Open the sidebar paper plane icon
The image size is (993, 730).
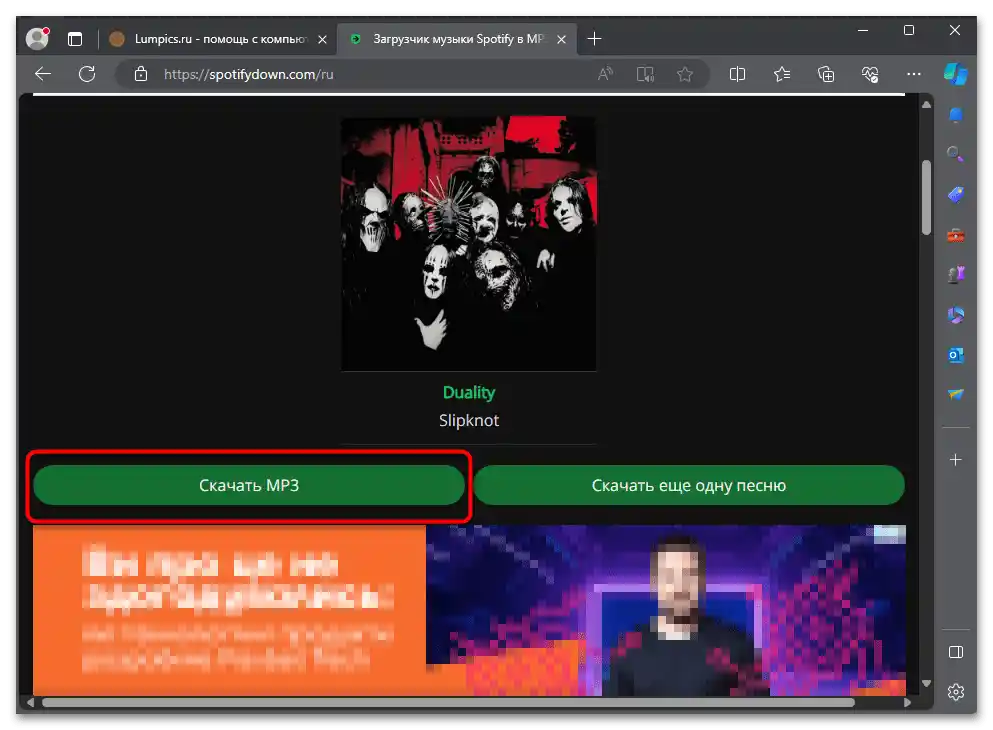pyautogui.click(x=956, y=394)
